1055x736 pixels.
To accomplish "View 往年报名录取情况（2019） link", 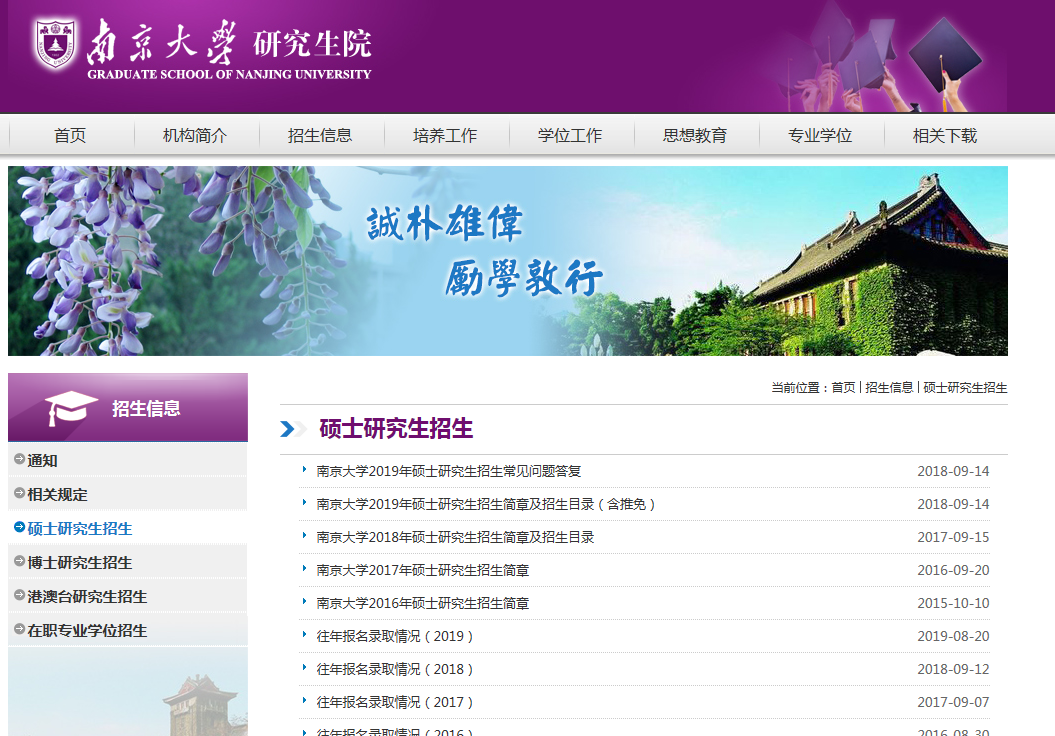I will (395, 636).
